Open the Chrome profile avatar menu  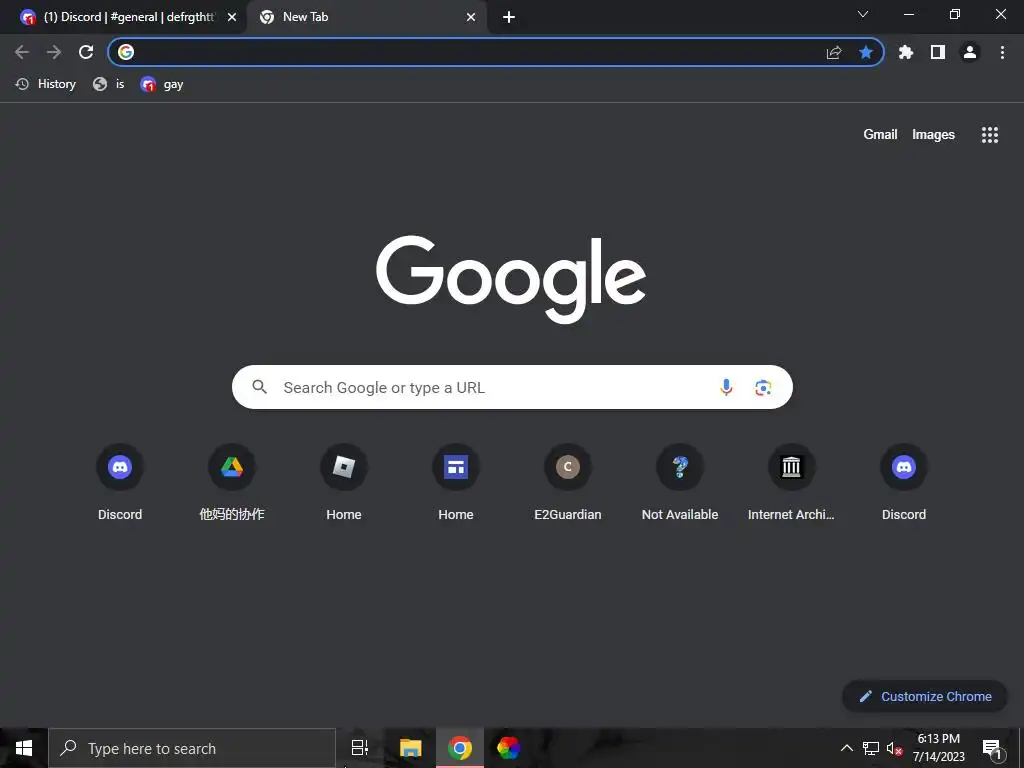coord(970,52)
